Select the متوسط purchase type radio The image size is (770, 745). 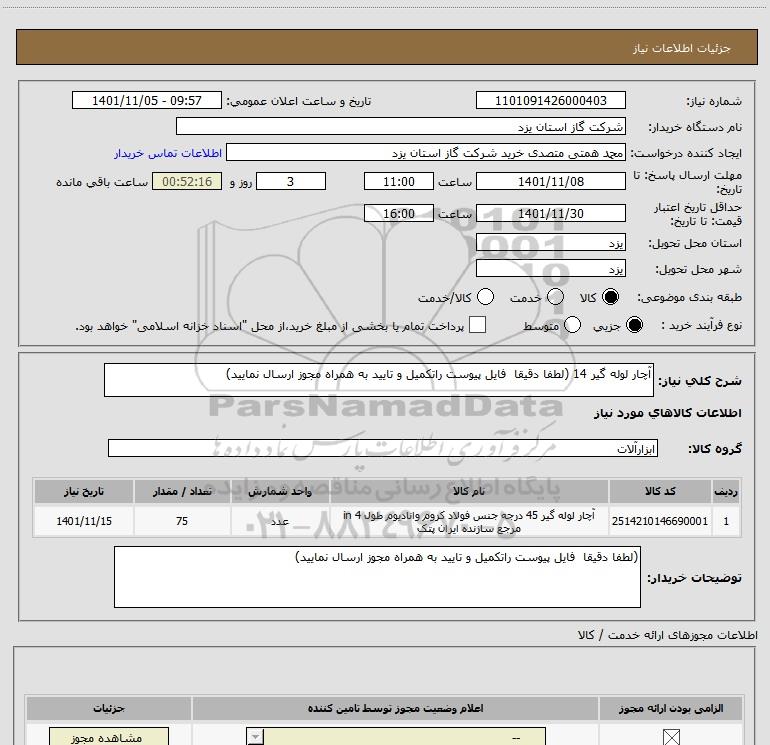(572, 325)
